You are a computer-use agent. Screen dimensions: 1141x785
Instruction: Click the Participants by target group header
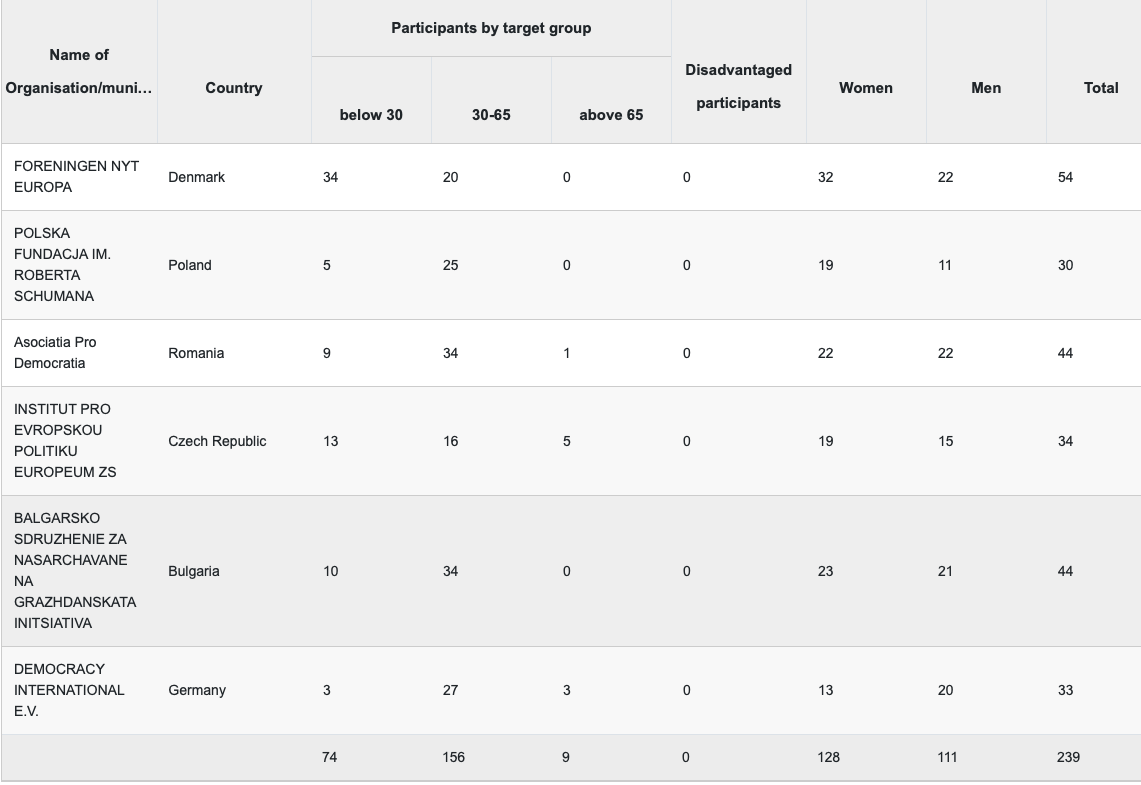491,28
